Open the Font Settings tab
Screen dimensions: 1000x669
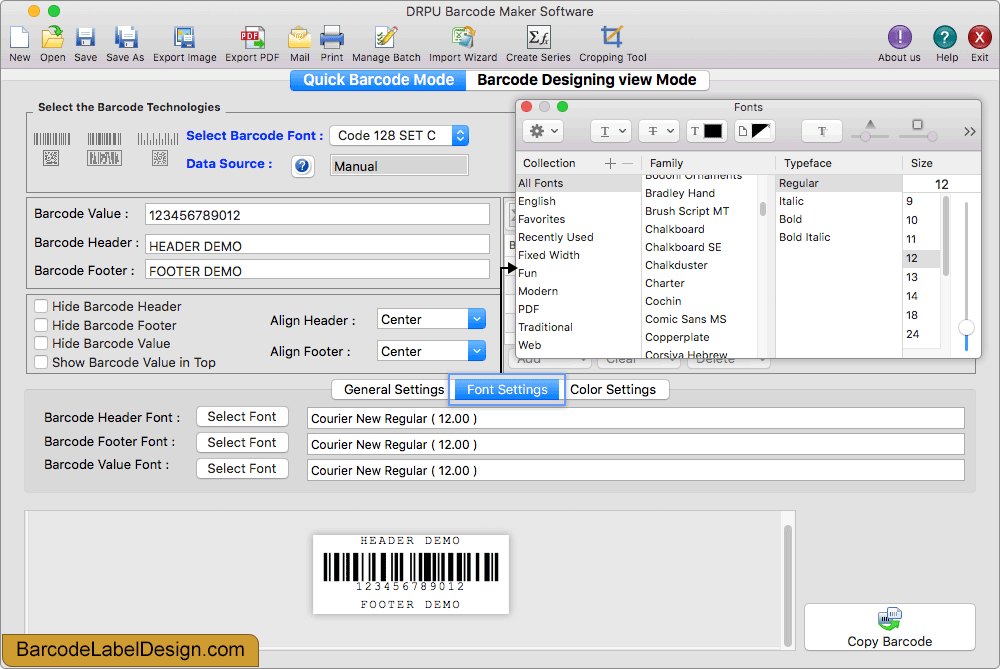pos(507,390)
